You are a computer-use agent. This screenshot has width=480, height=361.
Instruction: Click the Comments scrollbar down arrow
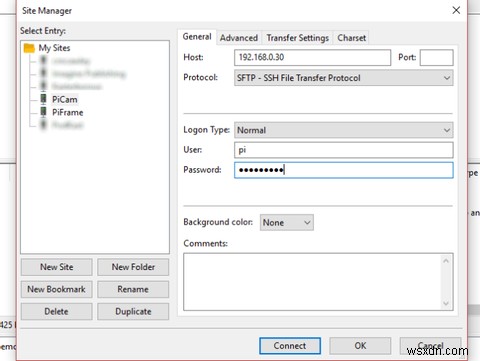(x=446, y=303)
